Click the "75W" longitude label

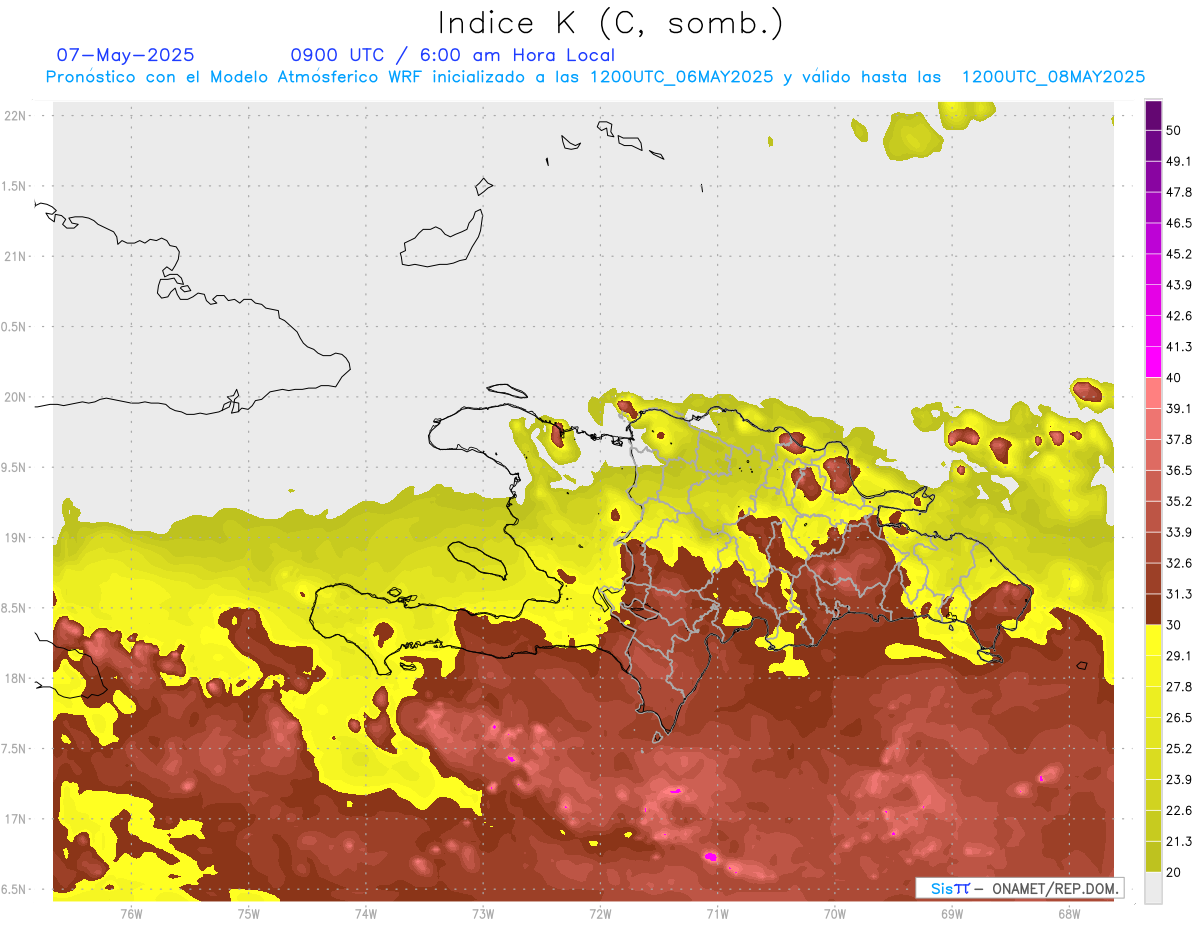tap(249, 913)
